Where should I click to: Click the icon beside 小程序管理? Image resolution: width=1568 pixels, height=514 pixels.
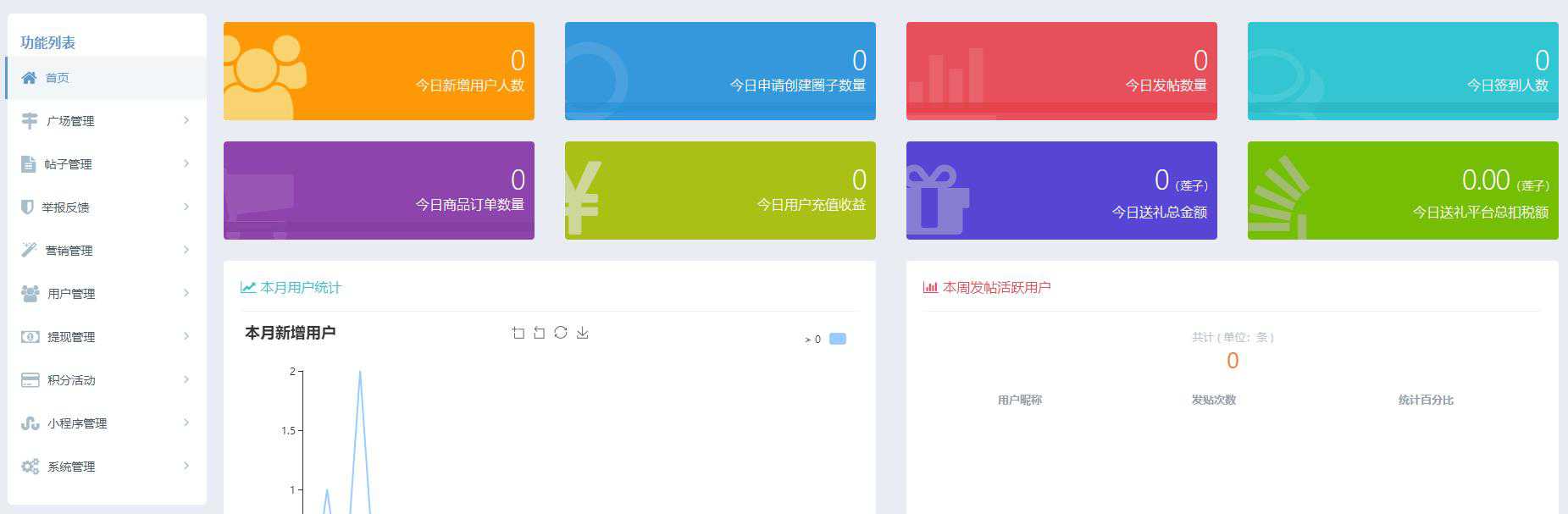point(30,423)
